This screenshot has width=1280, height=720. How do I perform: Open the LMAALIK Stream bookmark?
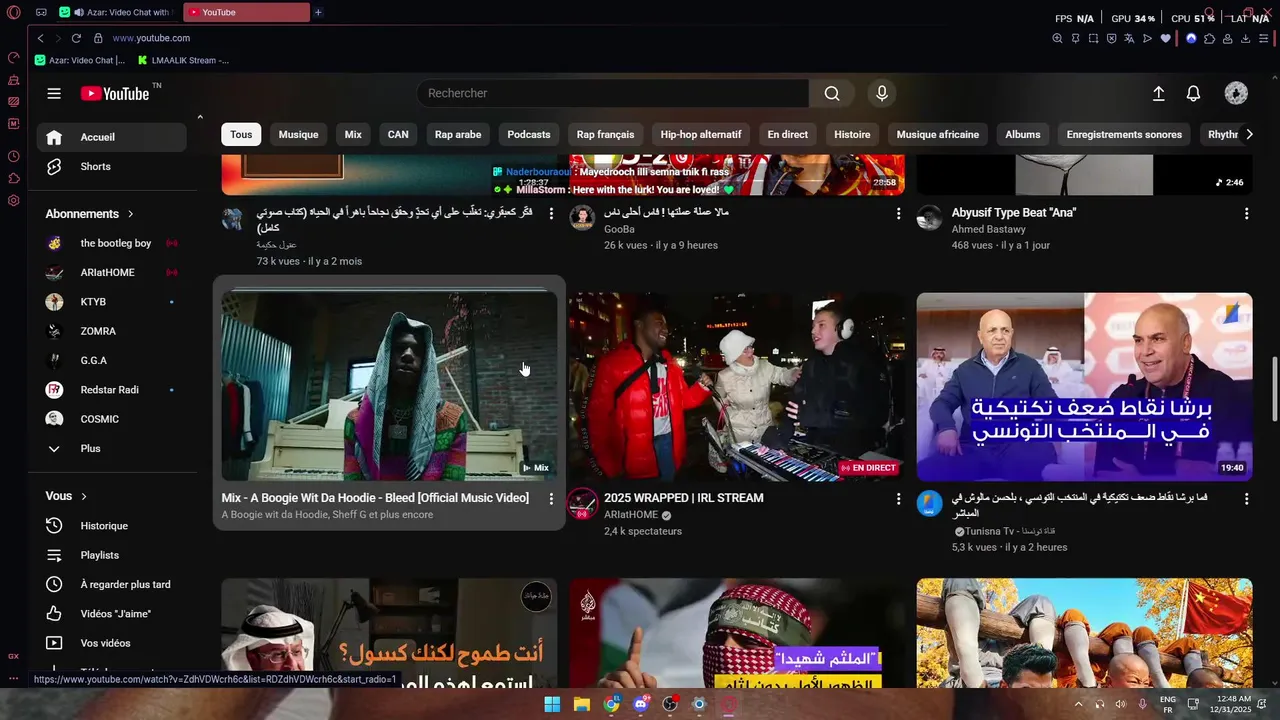(183, 60)
